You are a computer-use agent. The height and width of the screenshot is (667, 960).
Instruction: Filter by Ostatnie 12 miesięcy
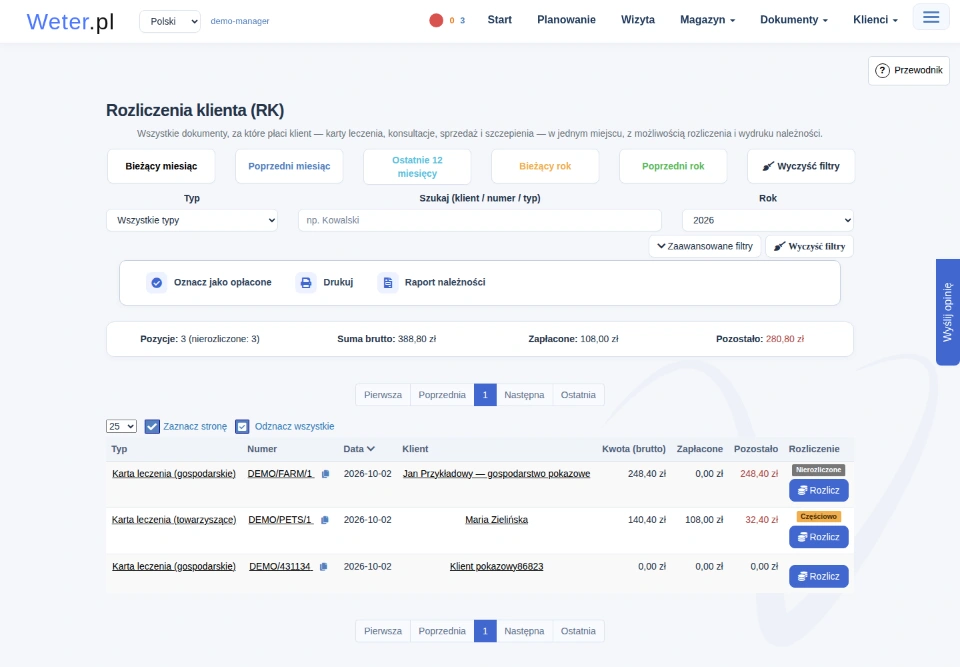(417, 167)
